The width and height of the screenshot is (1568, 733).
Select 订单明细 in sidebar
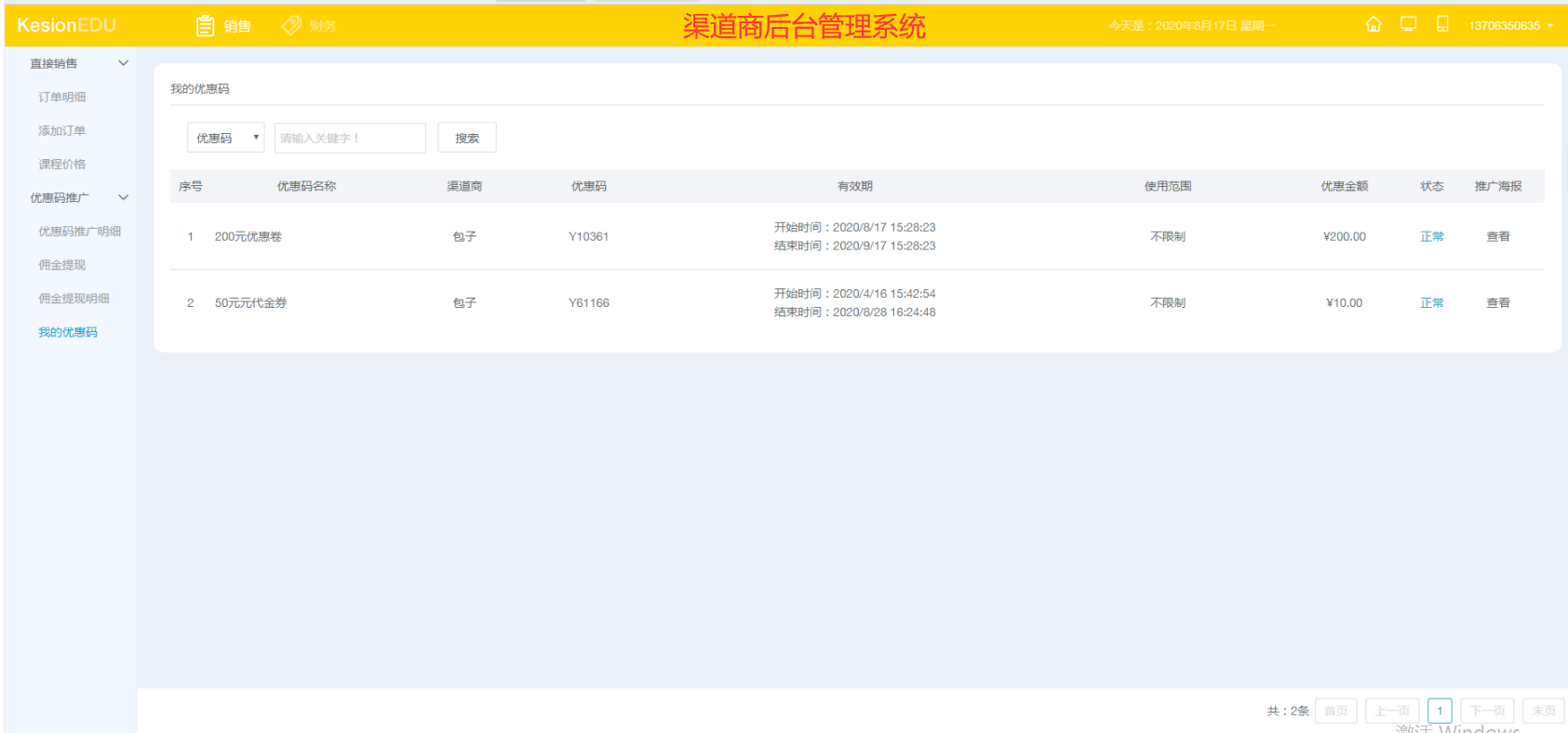62,97
